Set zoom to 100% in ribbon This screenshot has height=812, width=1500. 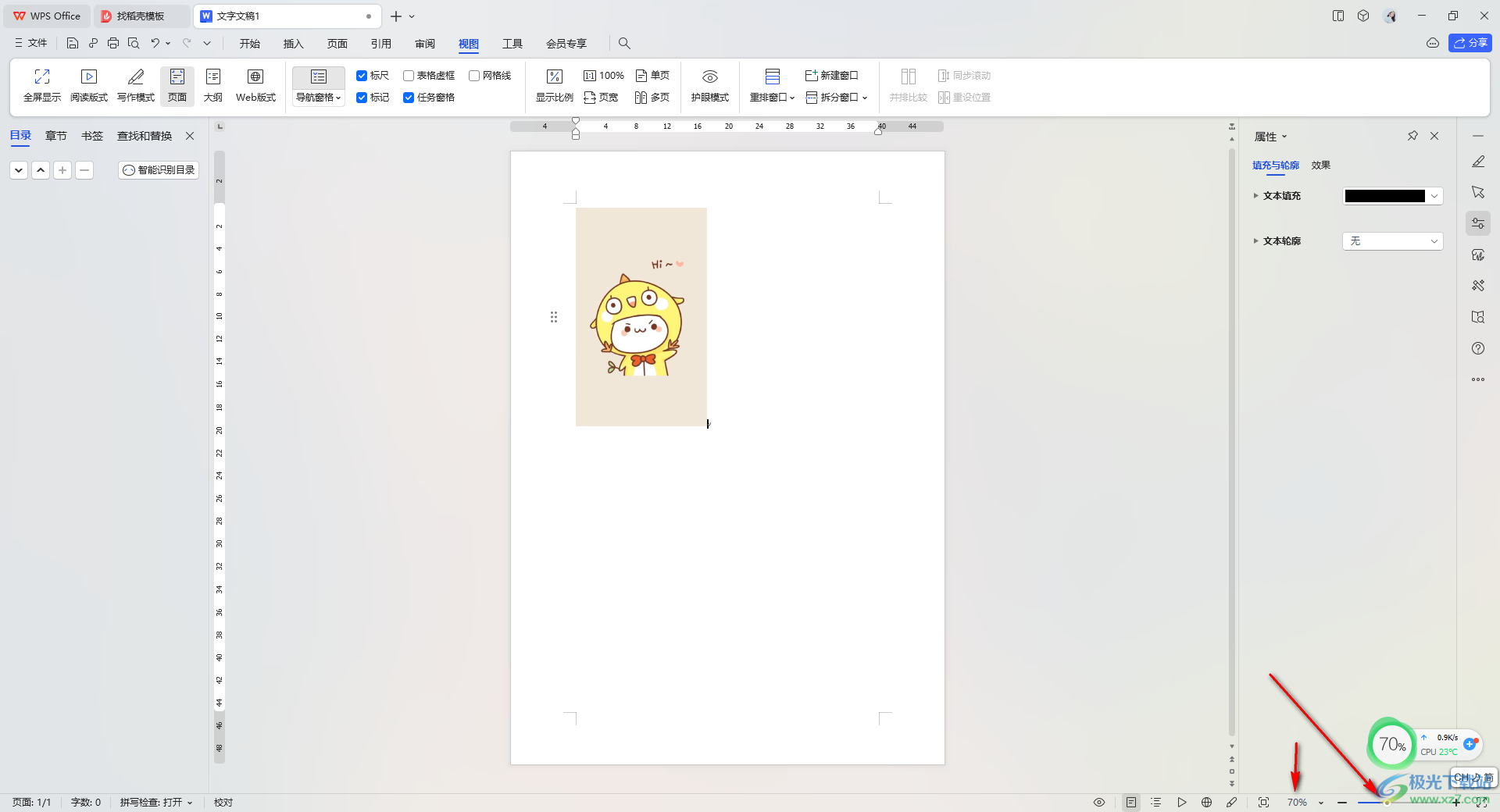[604, 76]
